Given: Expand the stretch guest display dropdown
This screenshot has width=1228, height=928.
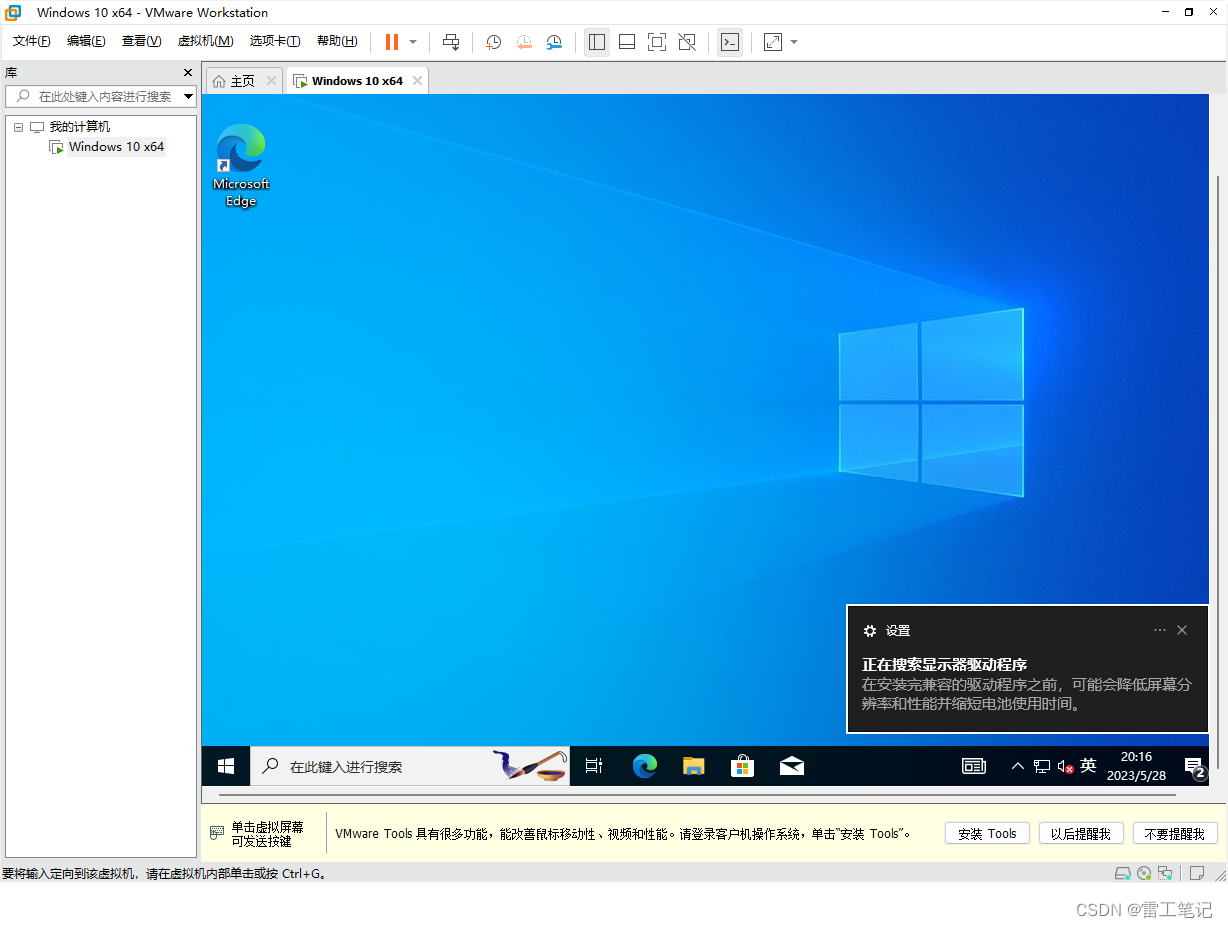Looking at the screenshot, I should (x=794, y=42).
